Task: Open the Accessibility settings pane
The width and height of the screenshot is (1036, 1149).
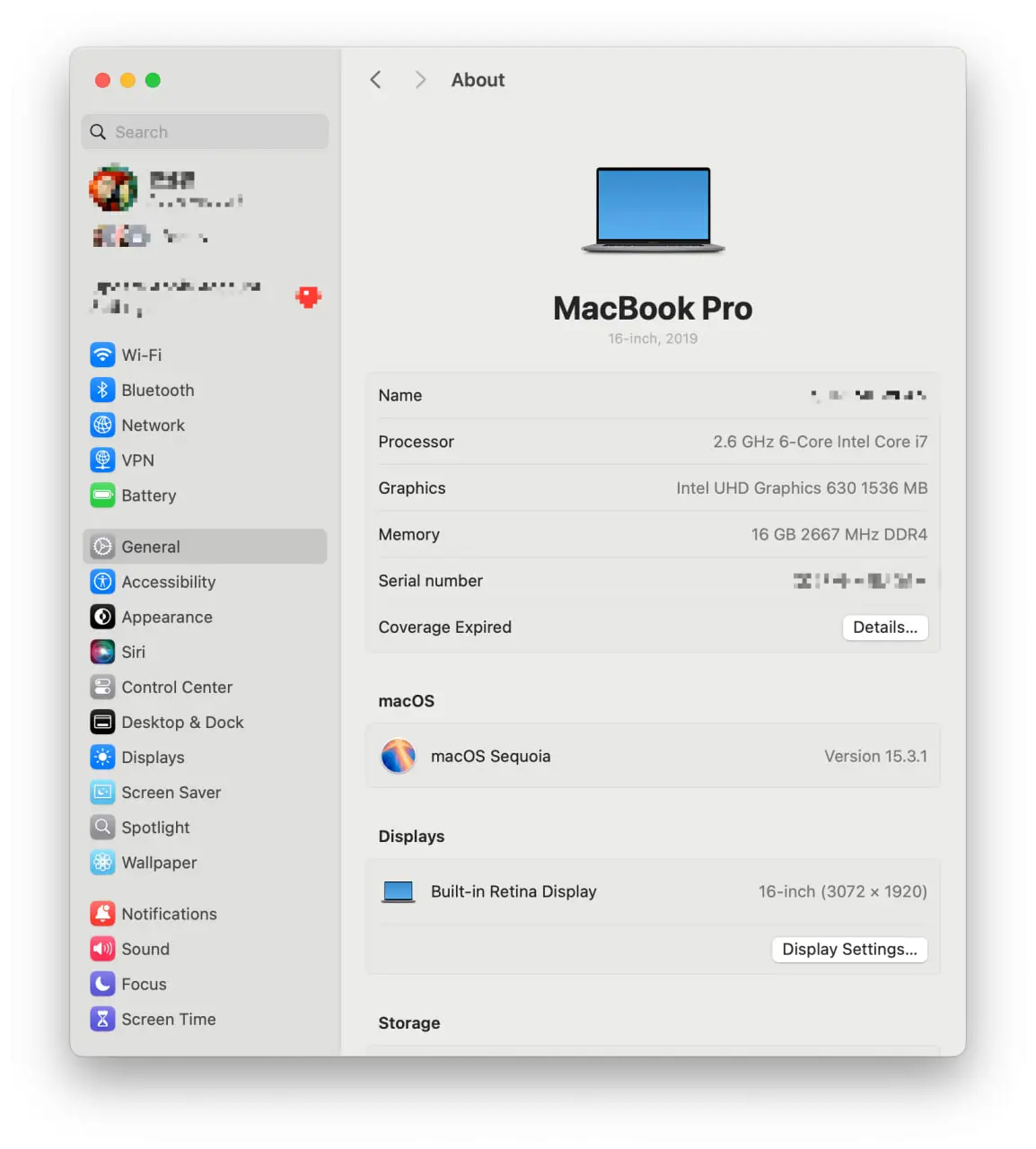Action: pyautogui.click(x=168, y=582)
